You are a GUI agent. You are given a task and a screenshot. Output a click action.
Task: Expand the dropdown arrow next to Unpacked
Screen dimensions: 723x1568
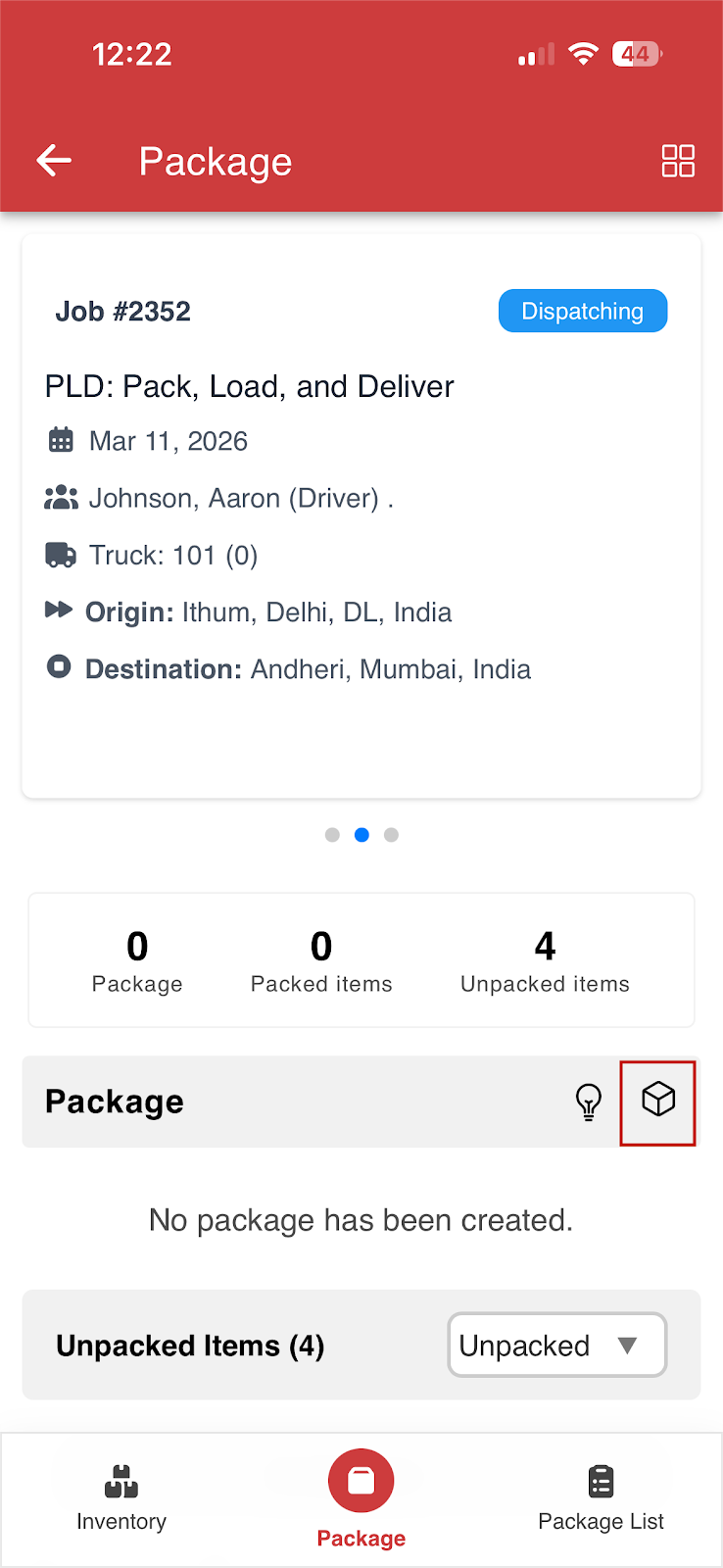(627, 1346)
